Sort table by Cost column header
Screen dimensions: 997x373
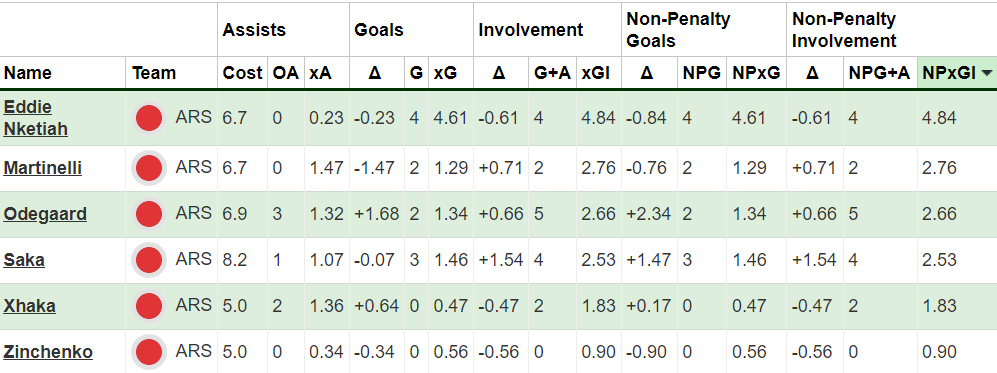coord(242,73)
